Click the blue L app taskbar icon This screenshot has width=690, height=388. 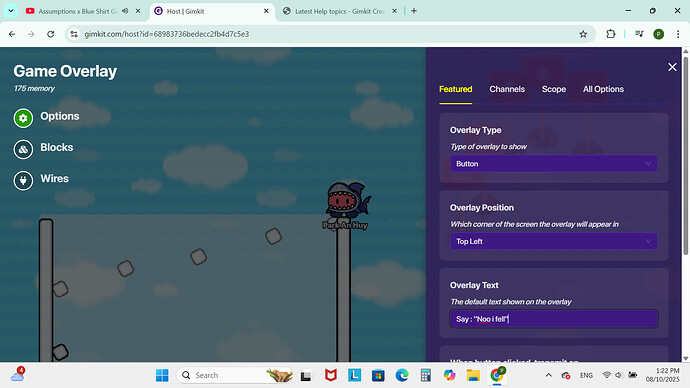click(354, 375)
